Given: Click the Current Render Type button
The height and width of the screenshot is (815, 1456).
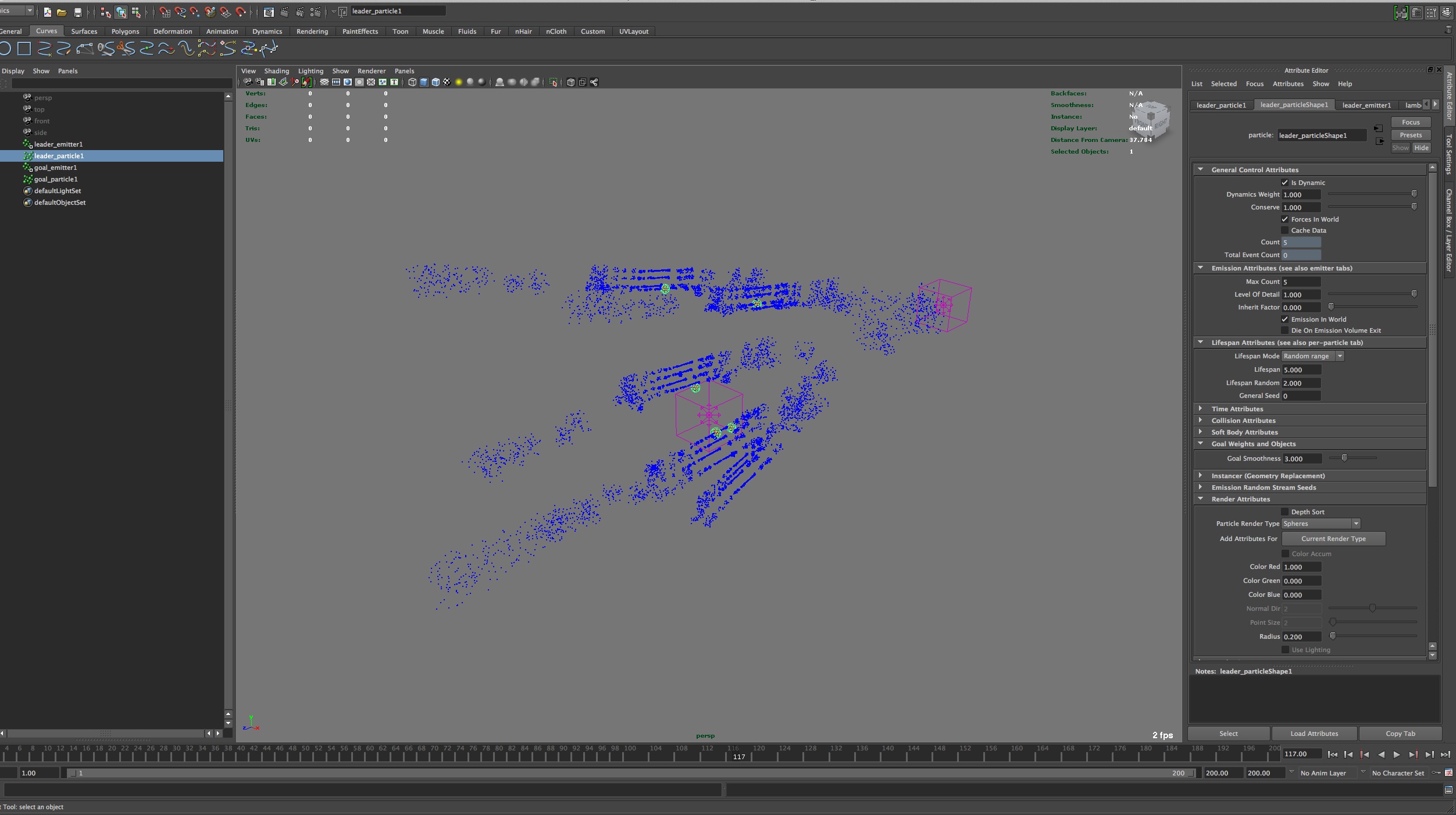Looking at the screenshot, I should (1333, 539).
